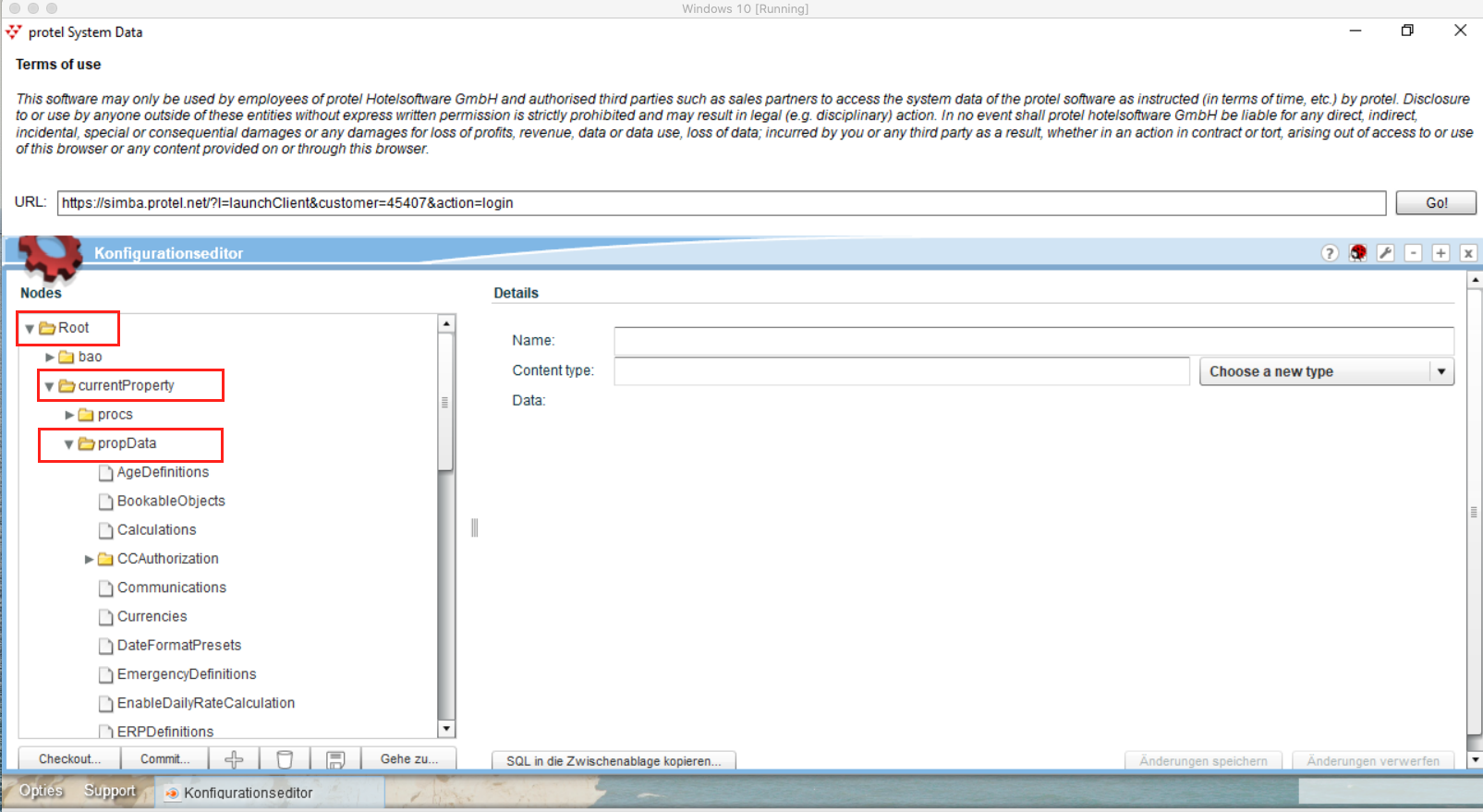The image size is (1483, 812).
Task: Open settings with the wrench icon
Action: point(1385,253)
